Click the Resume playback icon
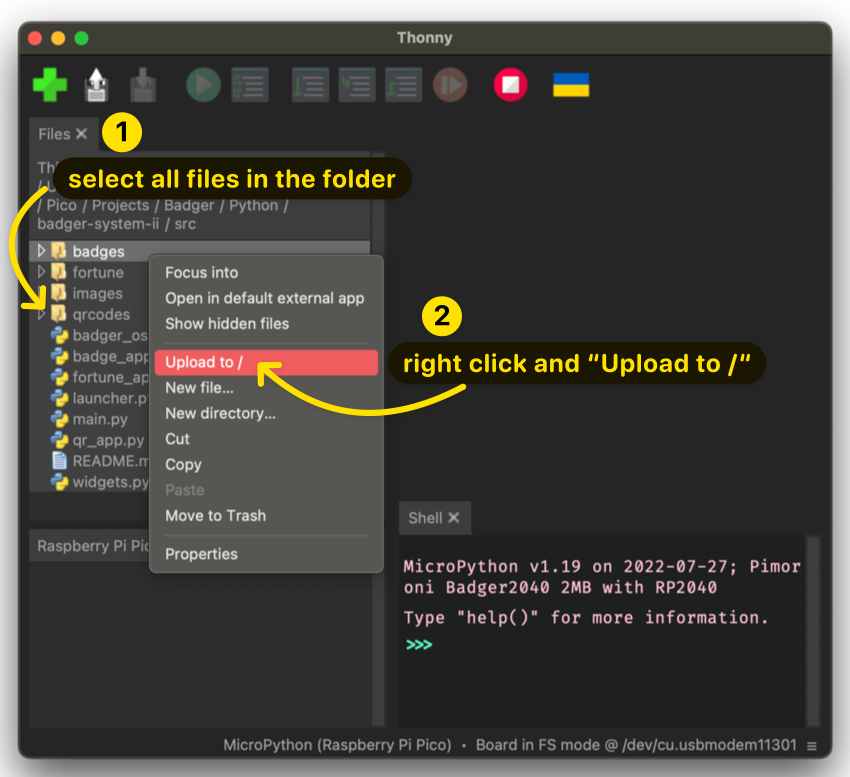 pyautogui.click(x=450, y=85)
